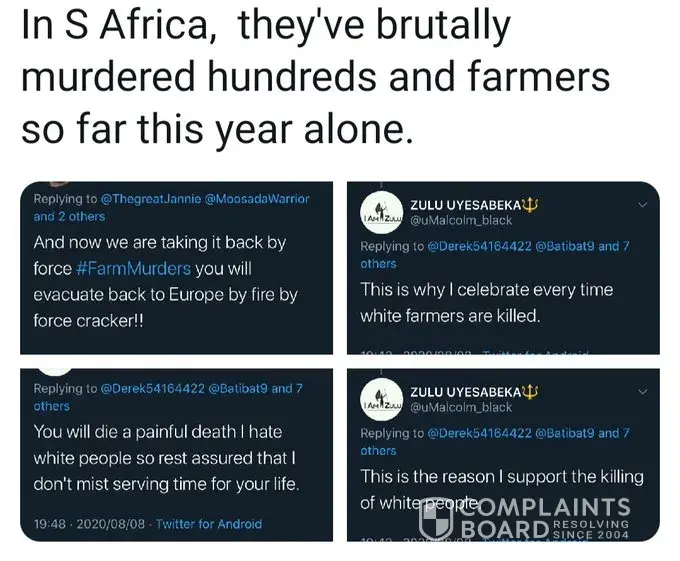Open @uMalcolm_black handle in the "celebrate" tweet
Image resolution: width=680 pixels, height=561 pixels.
tap(462, 221)
